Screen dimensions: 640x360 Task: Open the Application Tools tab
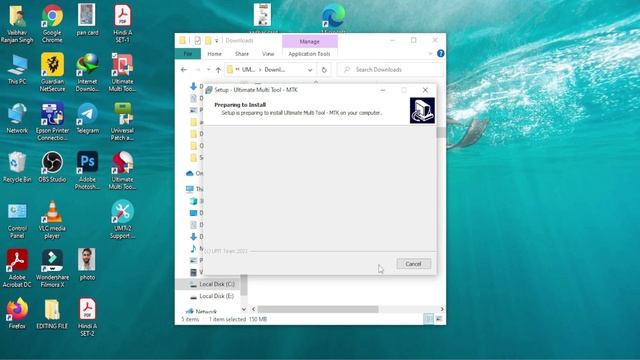point(309,54)
